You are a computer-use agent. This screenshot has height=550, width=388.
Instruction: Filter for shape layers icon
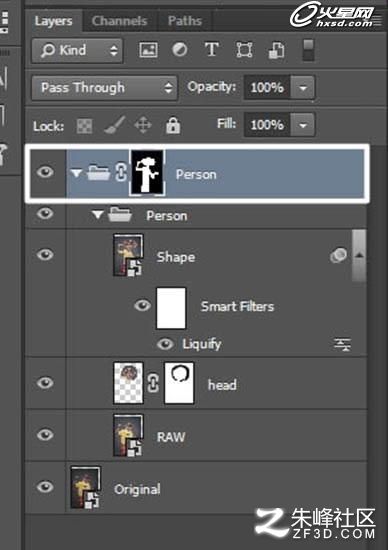(x=244, y=50)
